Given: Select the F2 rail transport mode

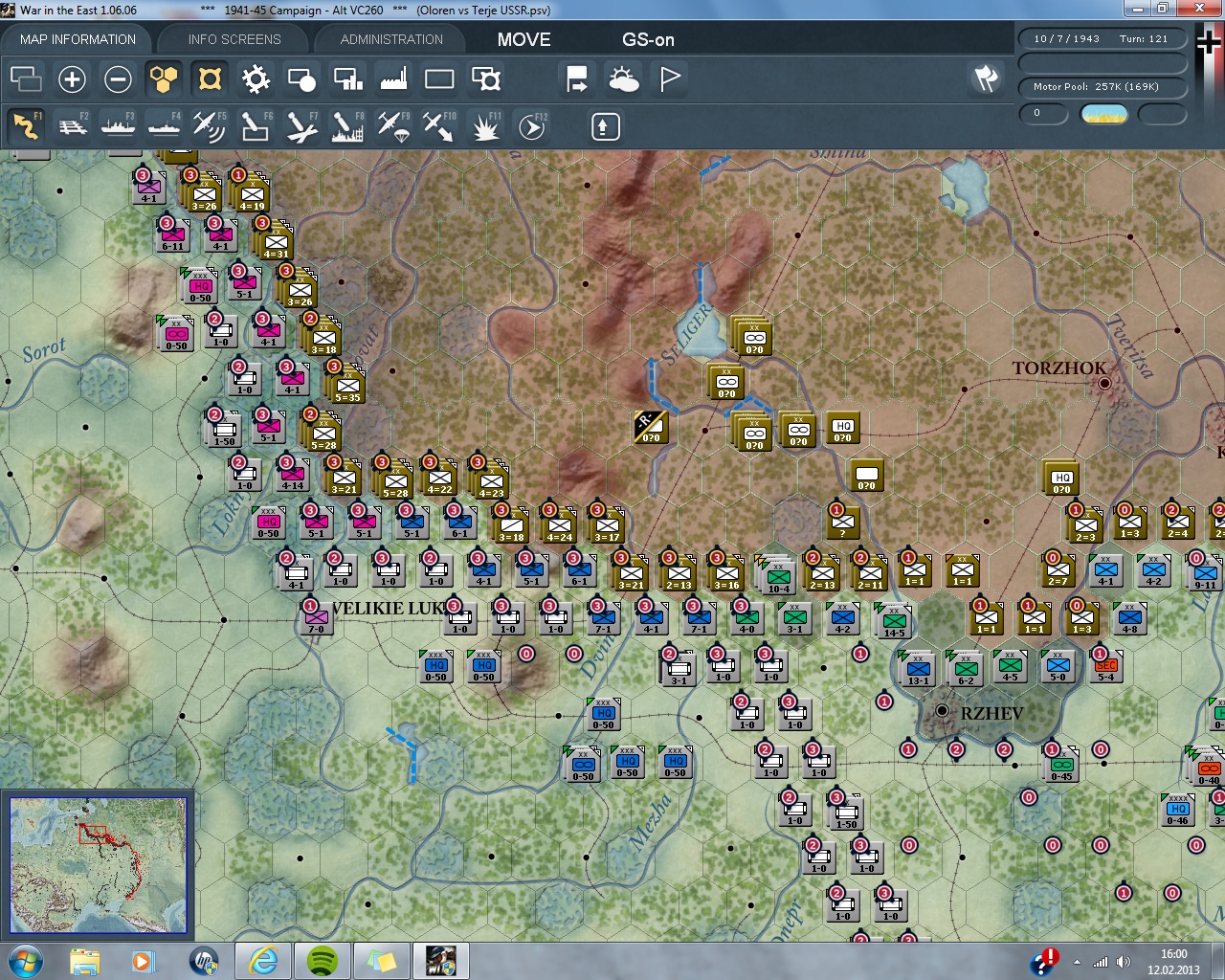Looking at the screenshot, I should [72, 126].
